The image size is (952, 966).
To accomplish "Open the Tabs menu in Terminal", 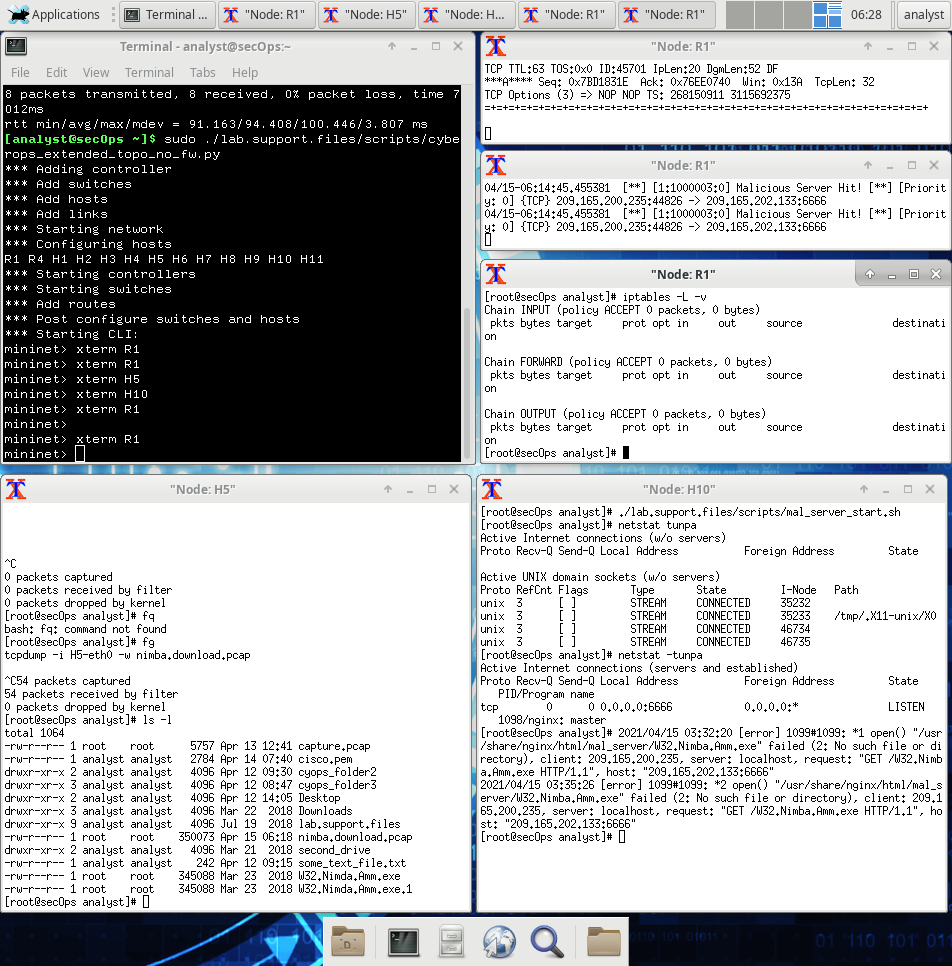I will [x=202, y=72].
